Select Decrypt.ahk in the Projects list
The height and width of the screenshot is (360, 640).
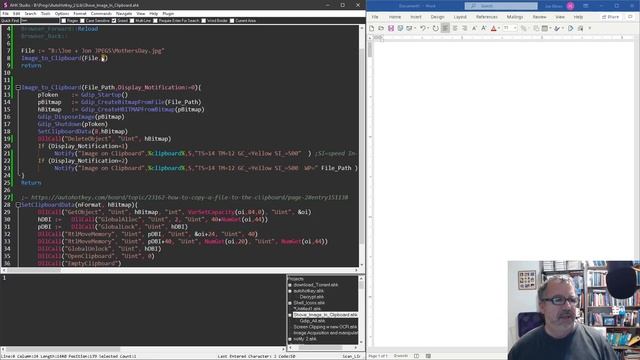point(311,297)
